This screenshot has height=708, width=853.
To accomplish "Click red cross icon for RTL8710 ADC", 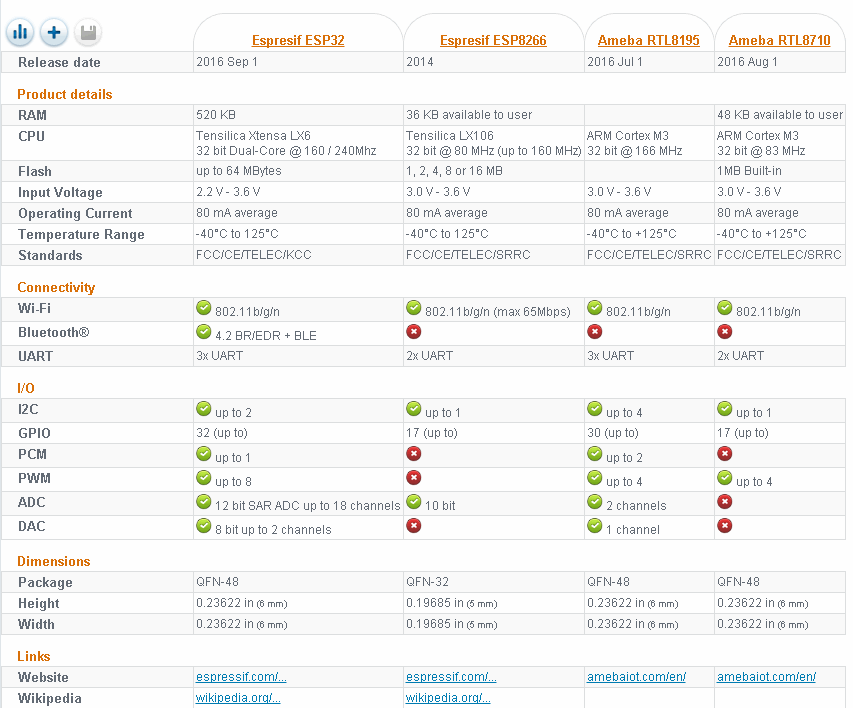I will 725,502.
